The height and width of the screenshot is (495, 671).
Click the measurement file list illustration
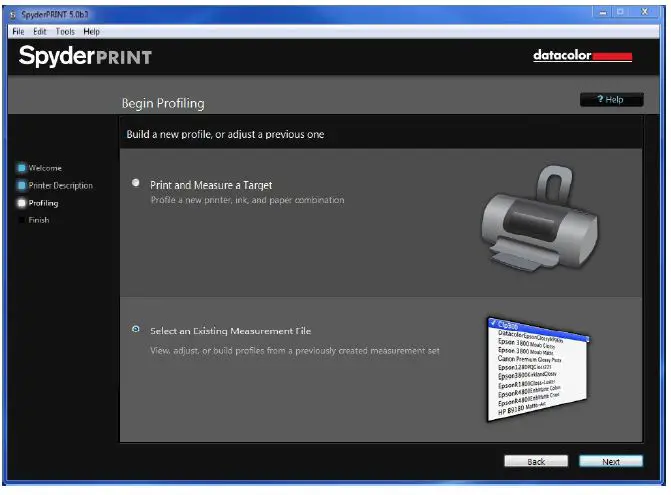point(538,369)
